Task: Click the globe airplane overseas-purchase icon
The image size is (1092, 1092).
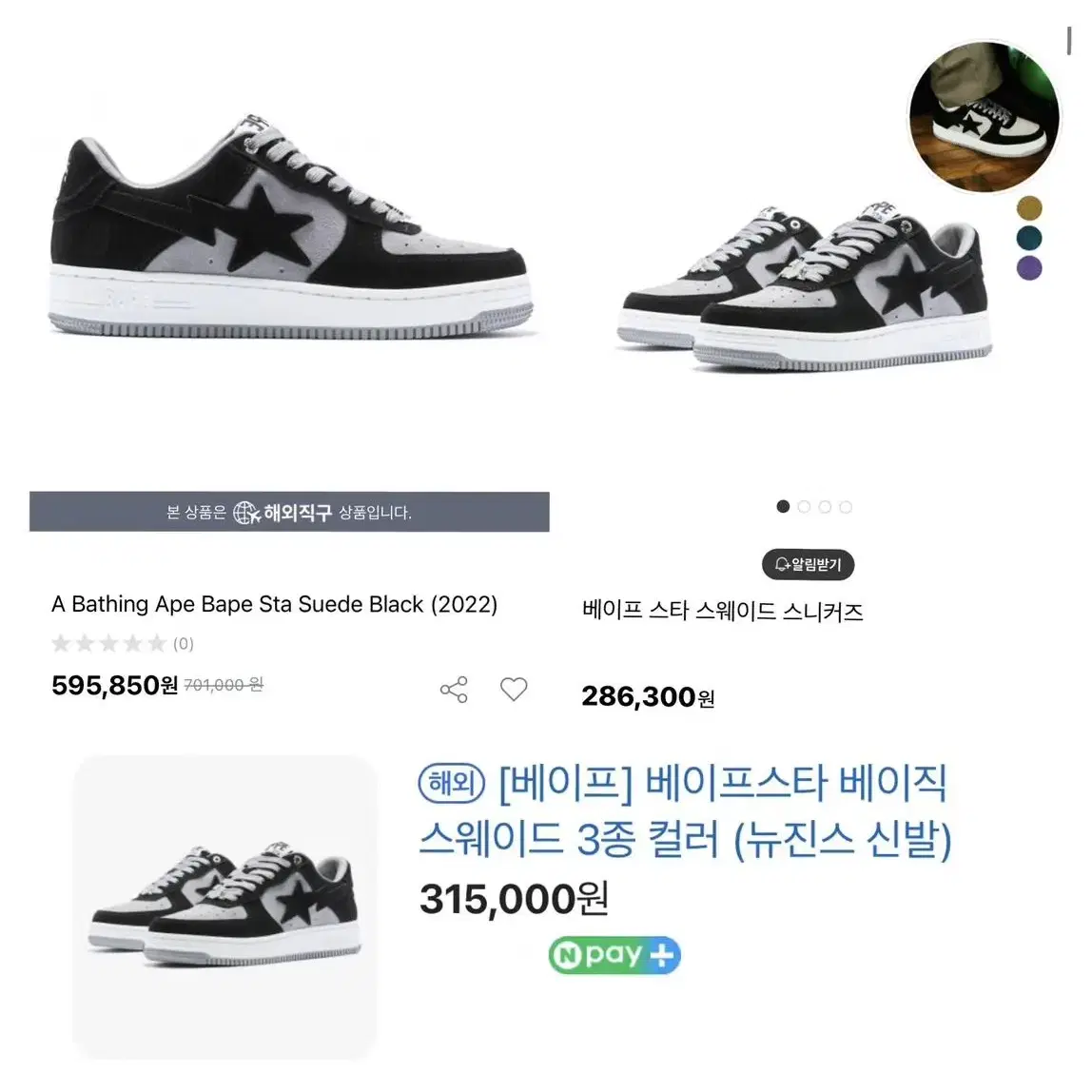Action: tap(246, 513)
